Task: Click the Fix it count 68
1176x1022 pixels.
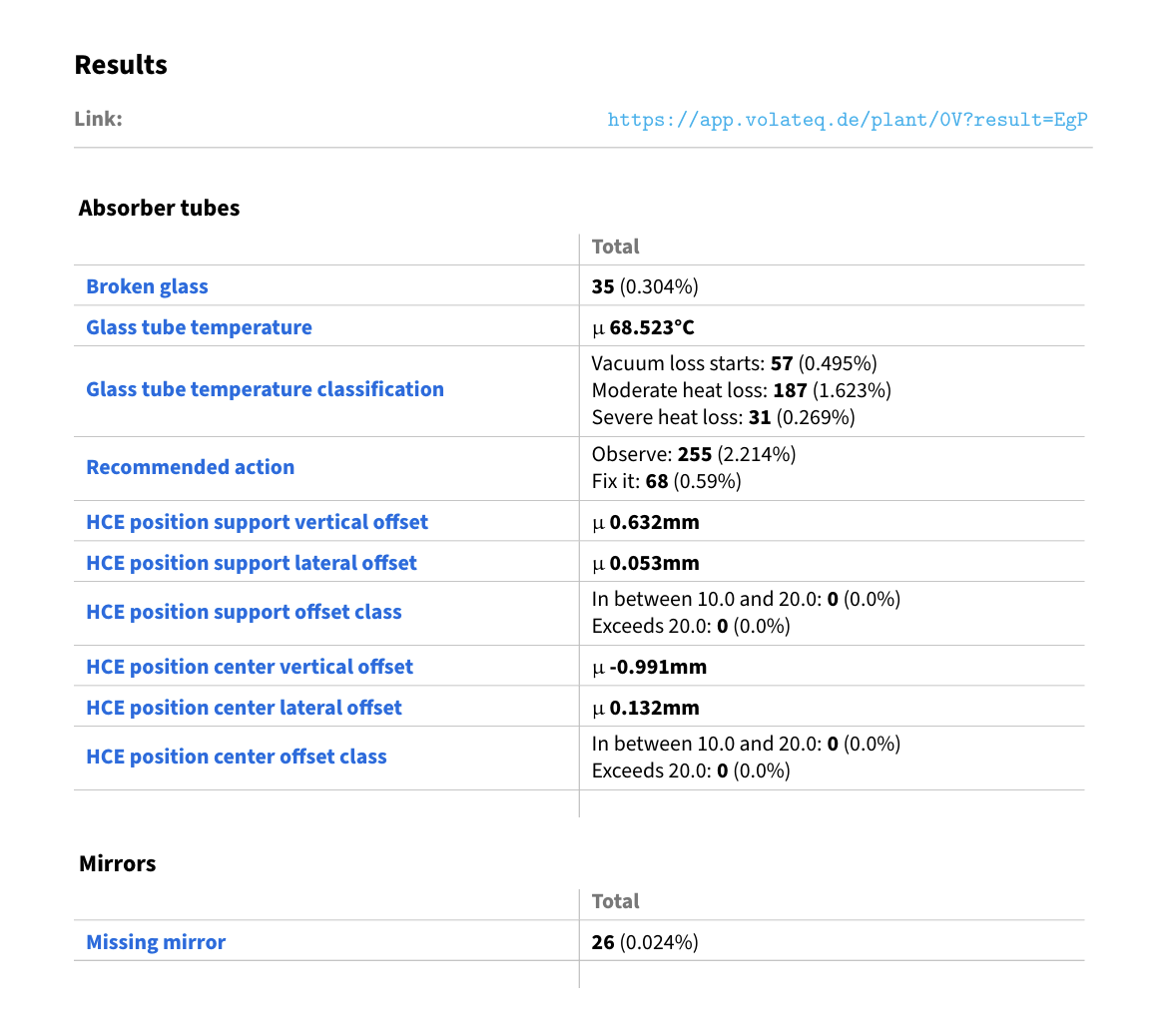Action: click(656, 481)
